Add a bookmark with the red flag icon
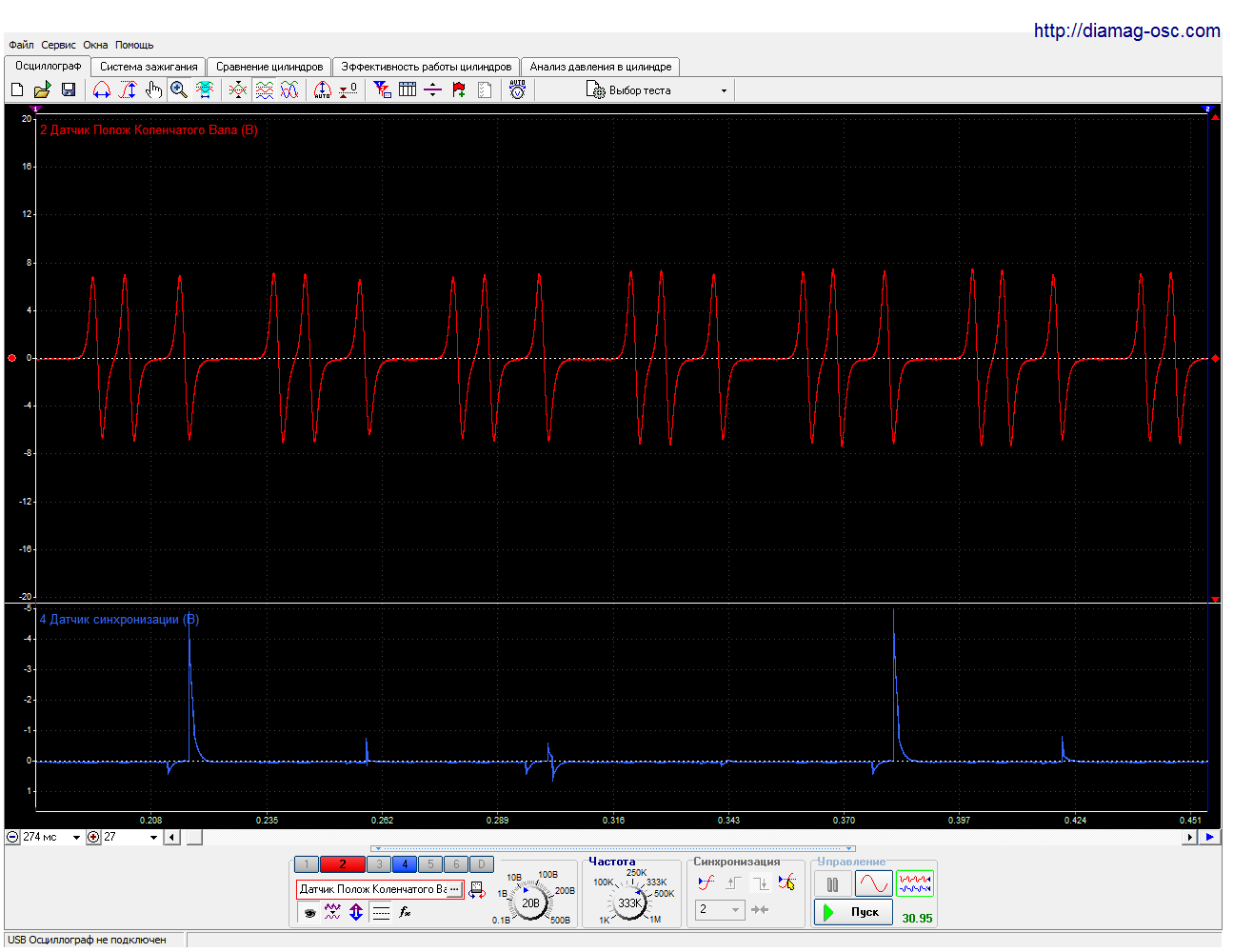This screenshot has height=952, width=1234. [x=459, y=89]
